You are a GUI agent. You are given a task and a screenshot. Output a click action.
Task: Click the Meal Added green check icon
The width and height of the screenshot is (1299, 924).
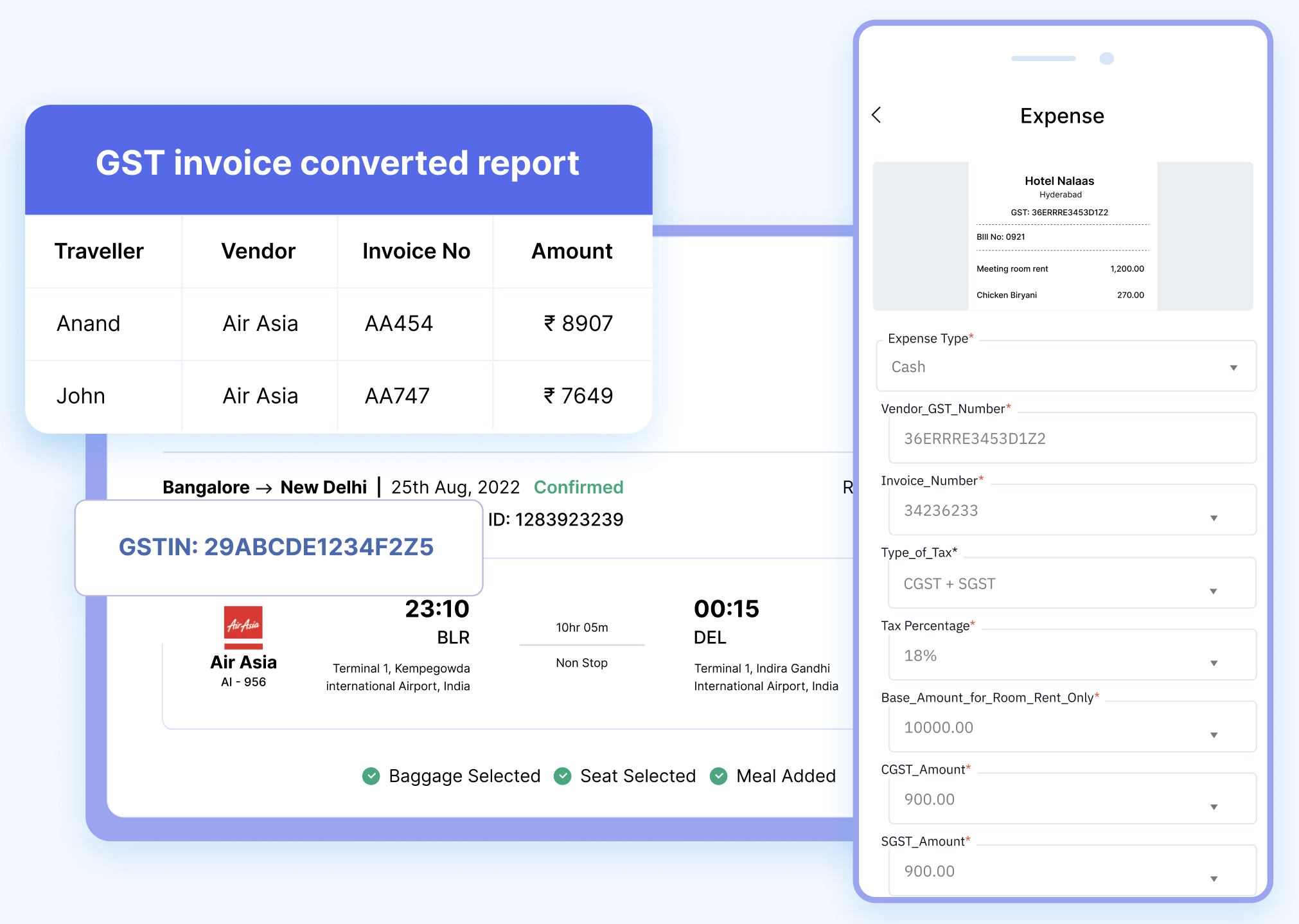[x=718, y=776]
